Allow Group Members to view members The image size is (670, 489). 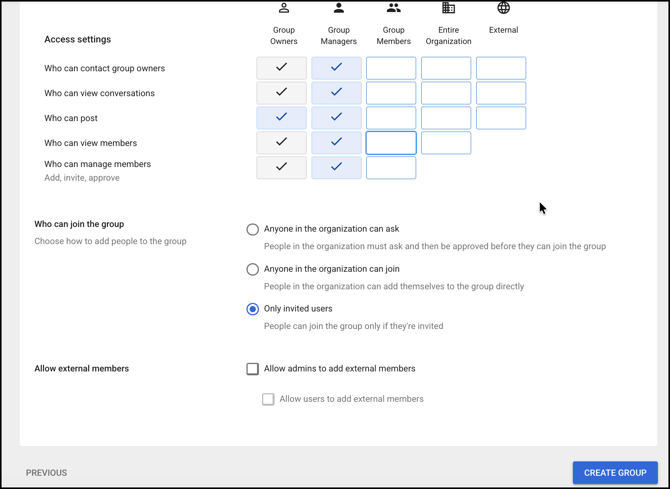(x=391, y=143)
